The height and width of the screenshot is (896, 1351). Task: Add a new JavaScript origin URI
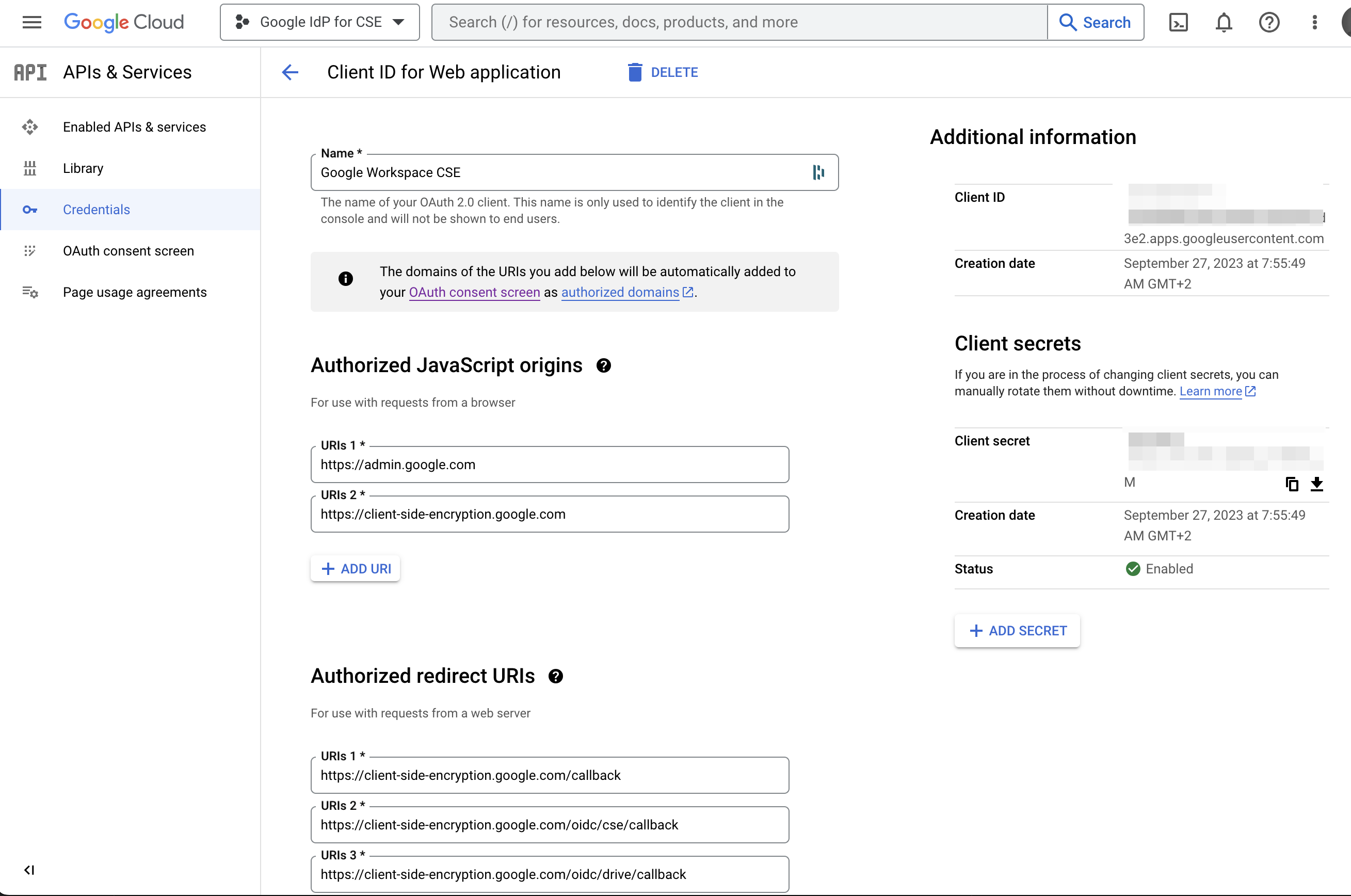coord(355,568)
